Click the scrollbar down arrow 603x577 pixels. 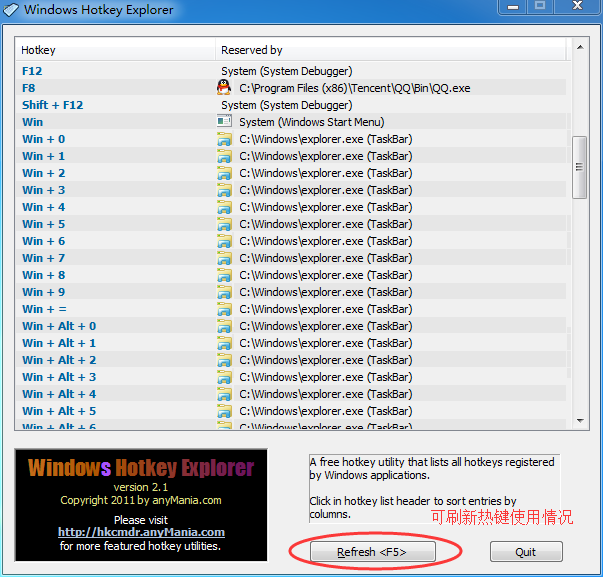(x=580, y=421)
